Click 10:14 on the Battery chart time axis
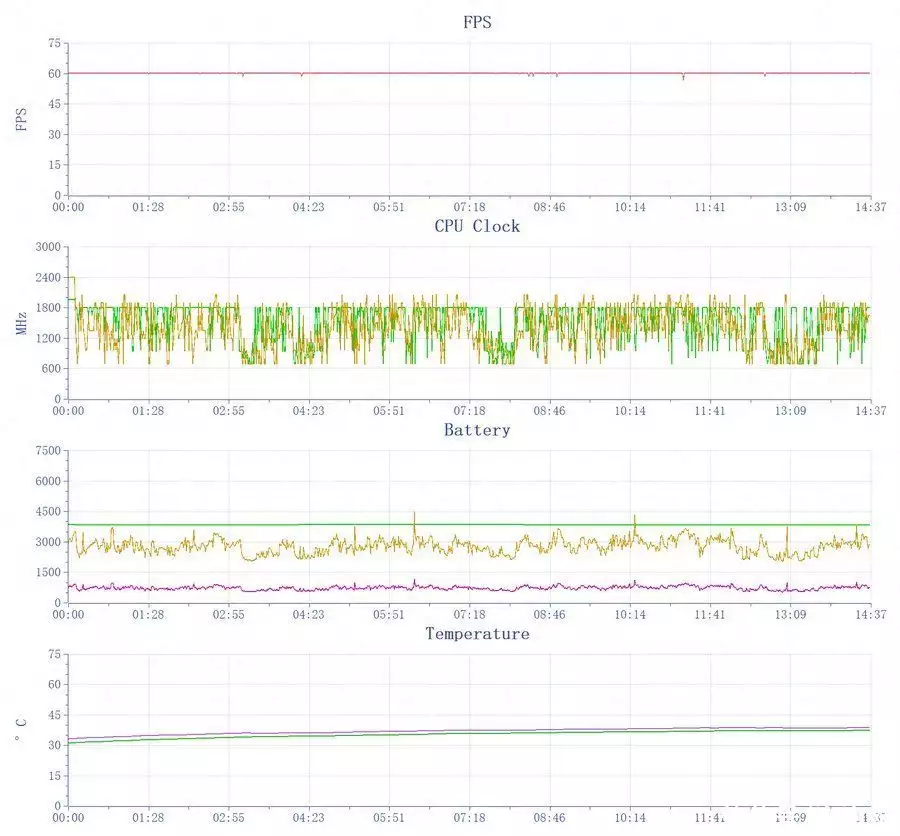 (630, 615)
